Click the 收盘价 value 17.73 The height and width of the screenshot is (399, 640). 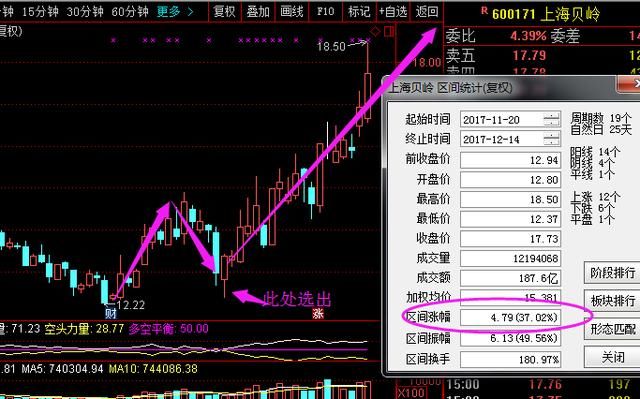pyautogui.click(x=510, y=239)
